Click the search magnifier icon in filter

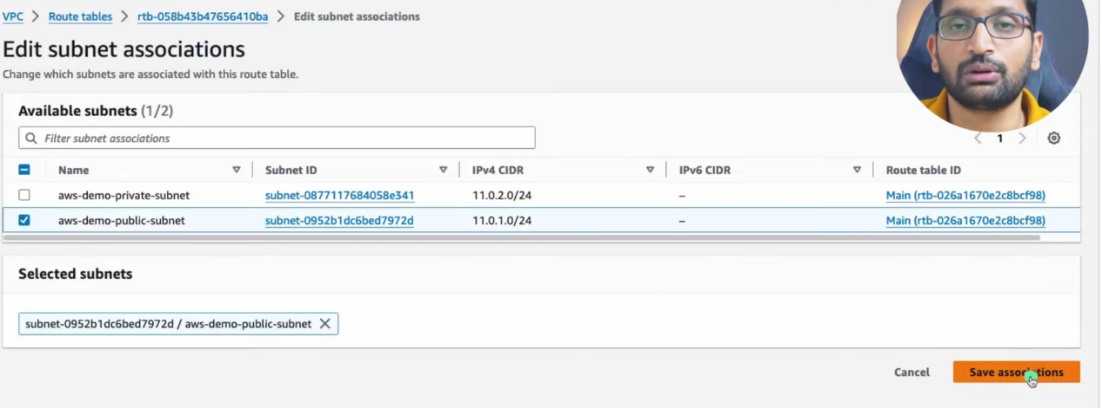(32, 138)
